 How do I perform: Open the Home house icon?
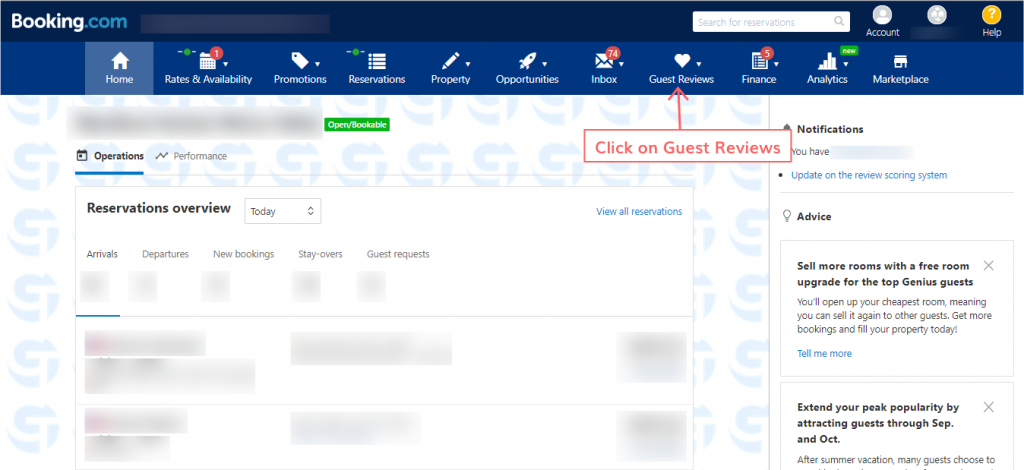pyautogui.click(x=120, y=61)
